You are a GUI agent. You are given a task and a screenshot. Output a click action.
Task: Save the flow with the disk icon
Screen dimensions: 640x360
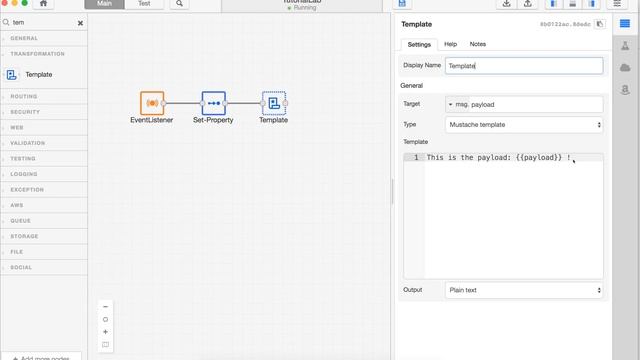402,4
